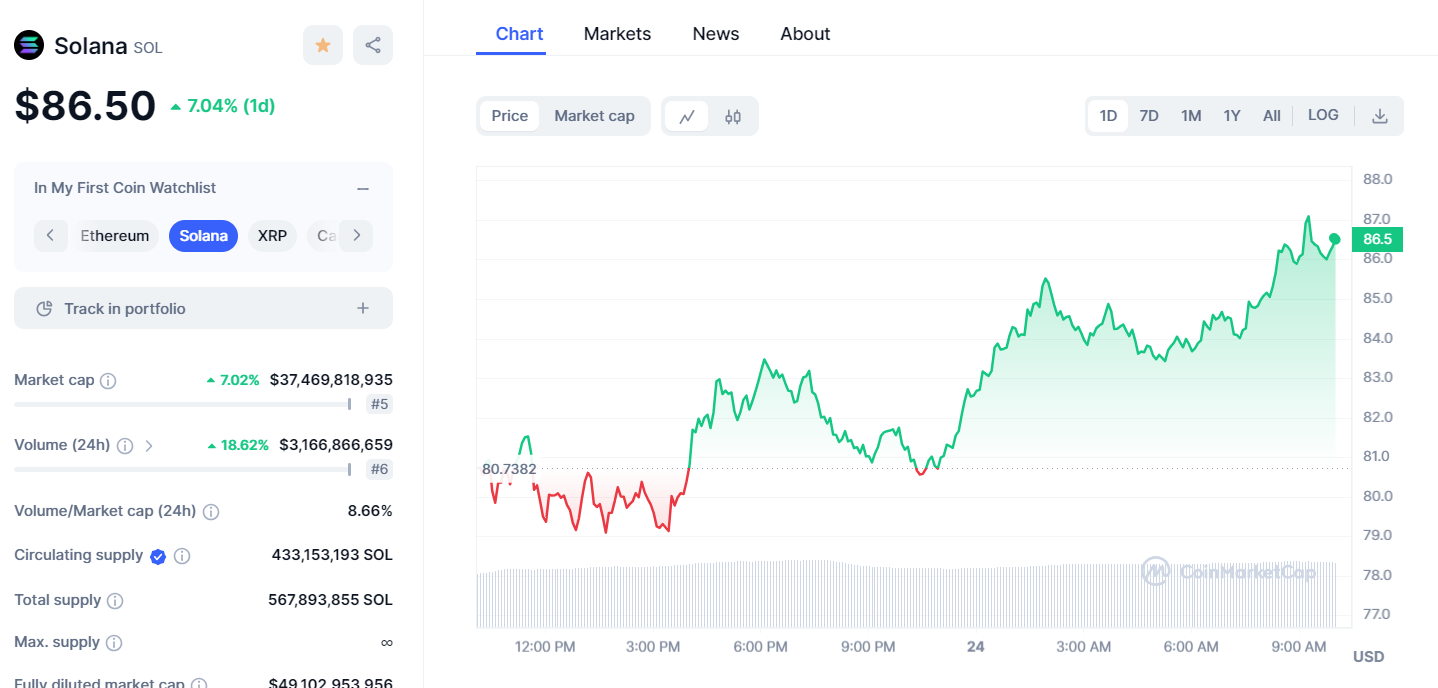Open the Volume (24h) info icon
1438x688 pixels.
click(125, 446)
